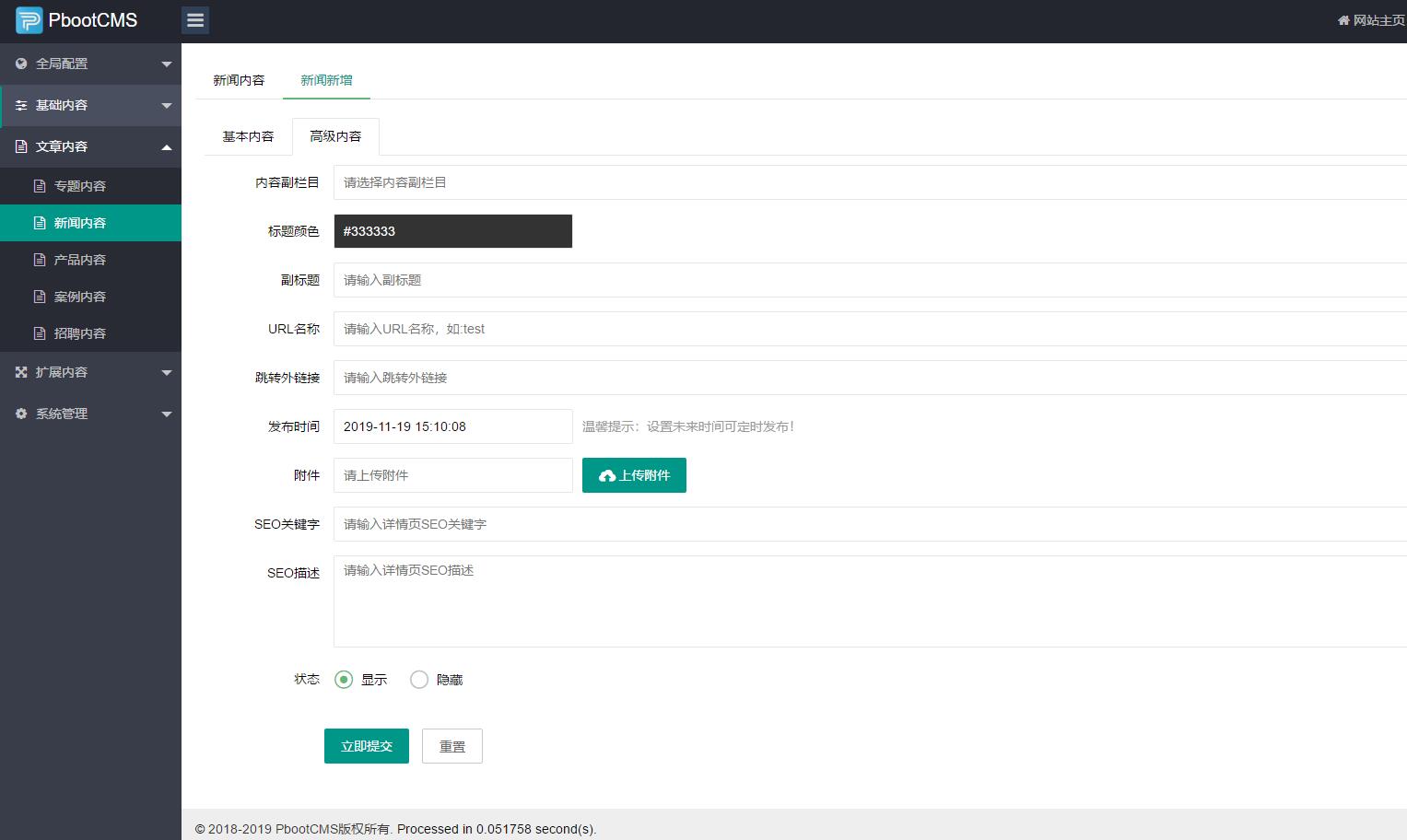Expand the 基础内容 menu arrow
1407x840 pixels.
[x=167, y=106]
